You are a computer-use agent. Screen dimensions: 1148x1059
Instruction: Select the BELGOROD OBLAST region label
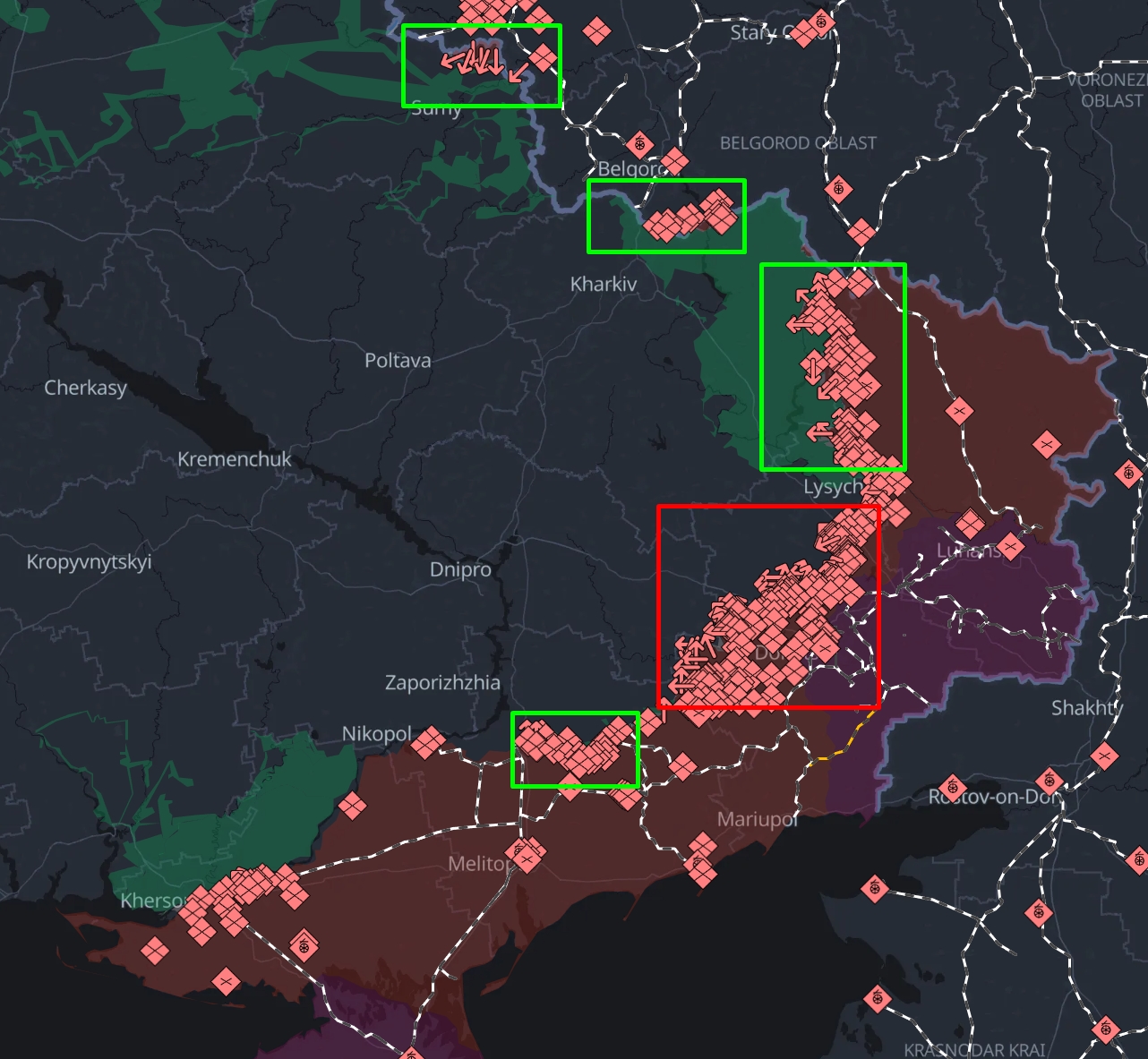798,143
